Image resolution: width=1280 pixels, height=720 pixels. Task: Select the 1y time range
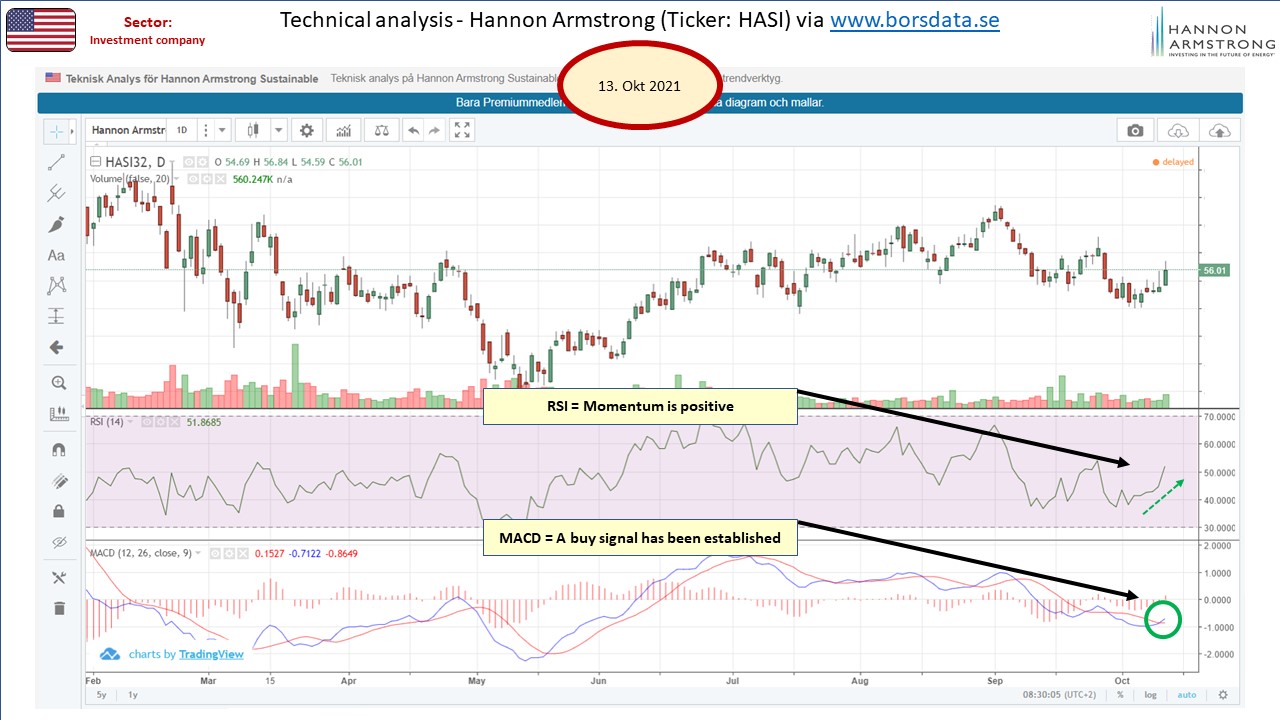tap(134, 695)
